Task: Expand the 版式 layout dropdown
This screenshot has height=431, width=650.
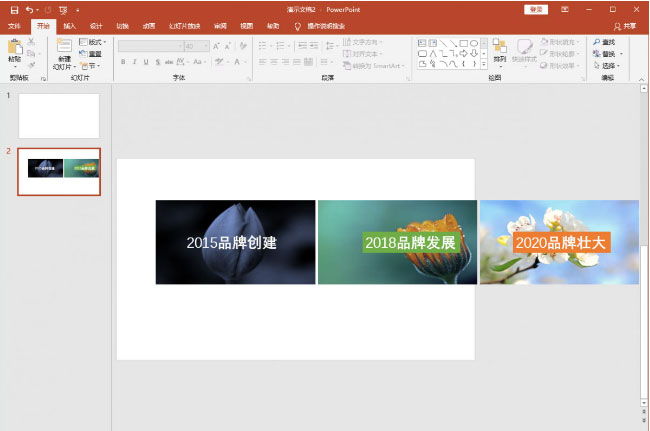Action: pyautogui.click(x=93, y=42)
